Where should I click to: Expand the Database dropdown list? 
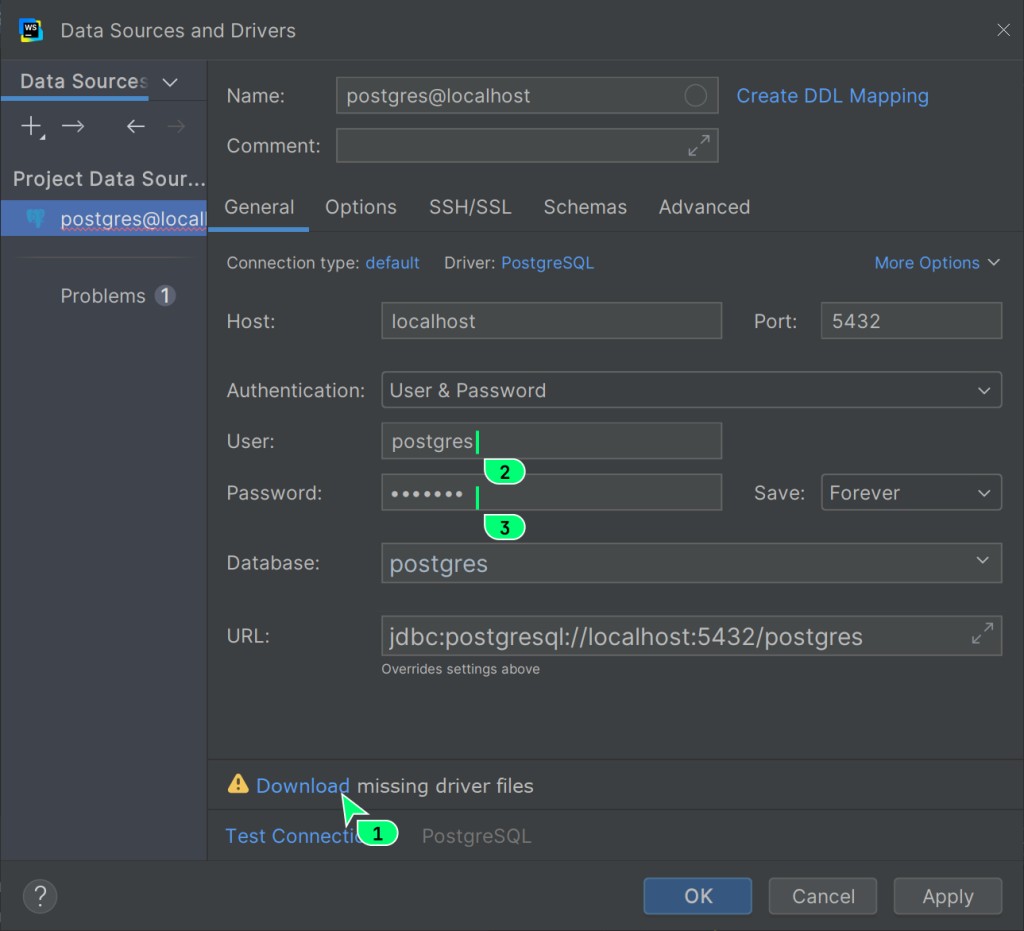click(982, 562)
